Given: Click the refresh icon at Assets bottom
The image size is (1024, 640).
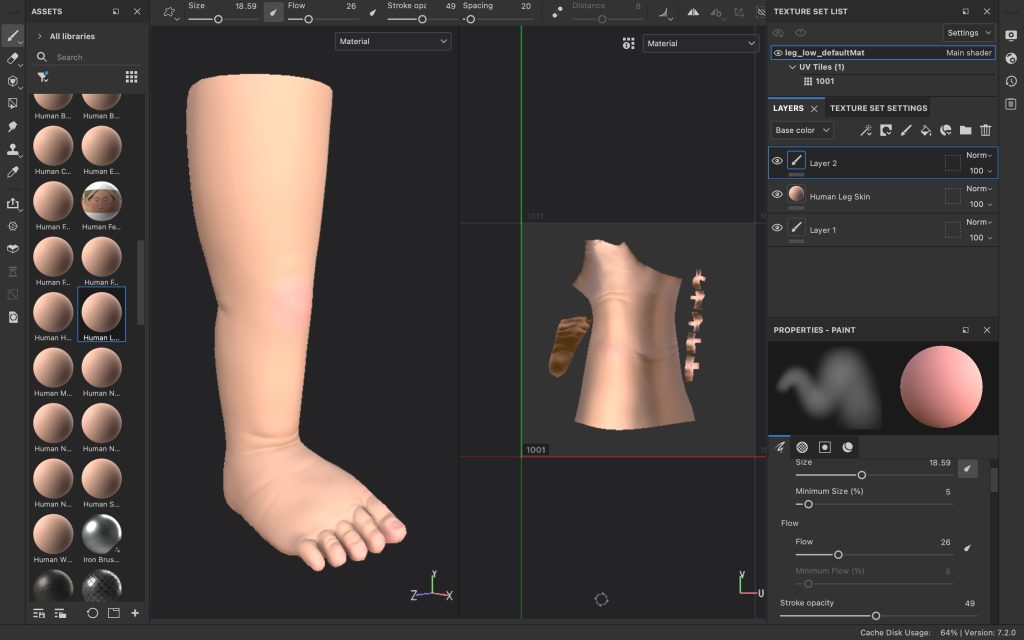Looking at the screenshot, I should pyautogui.click(x=92, y=613).
